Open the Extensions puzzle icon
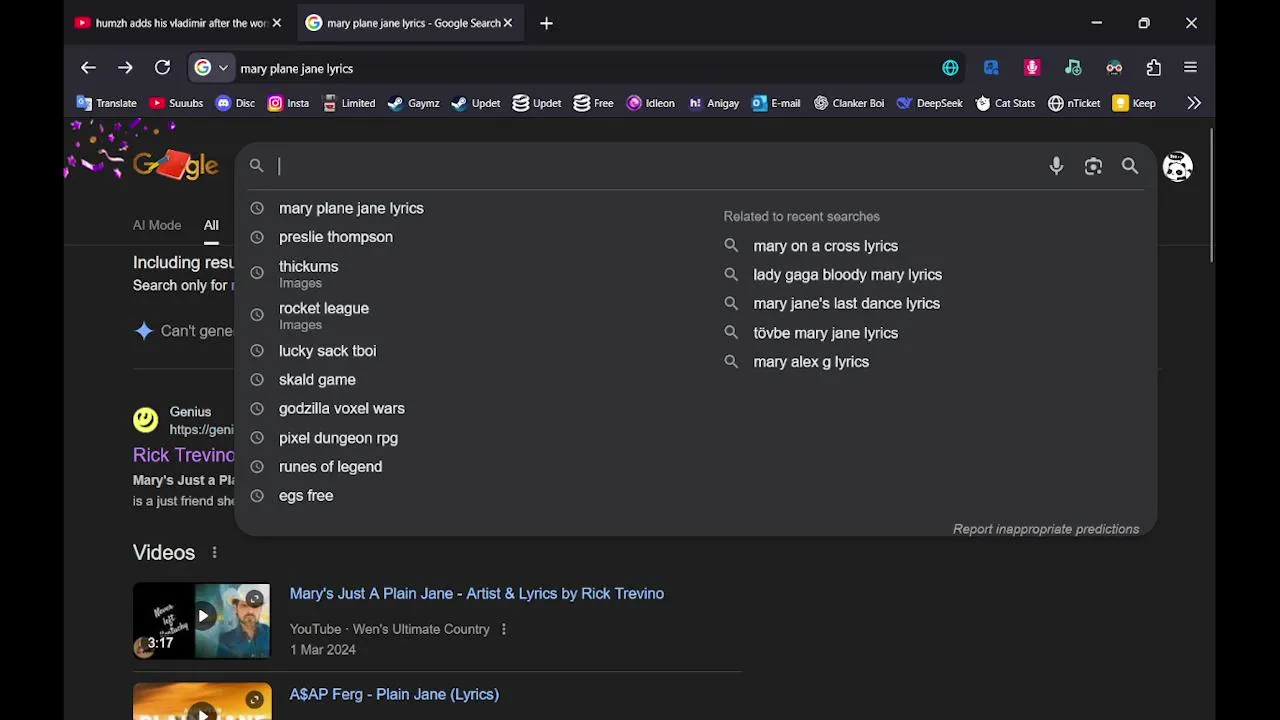The image size is (1280, 720). [x=1154, y=68]
